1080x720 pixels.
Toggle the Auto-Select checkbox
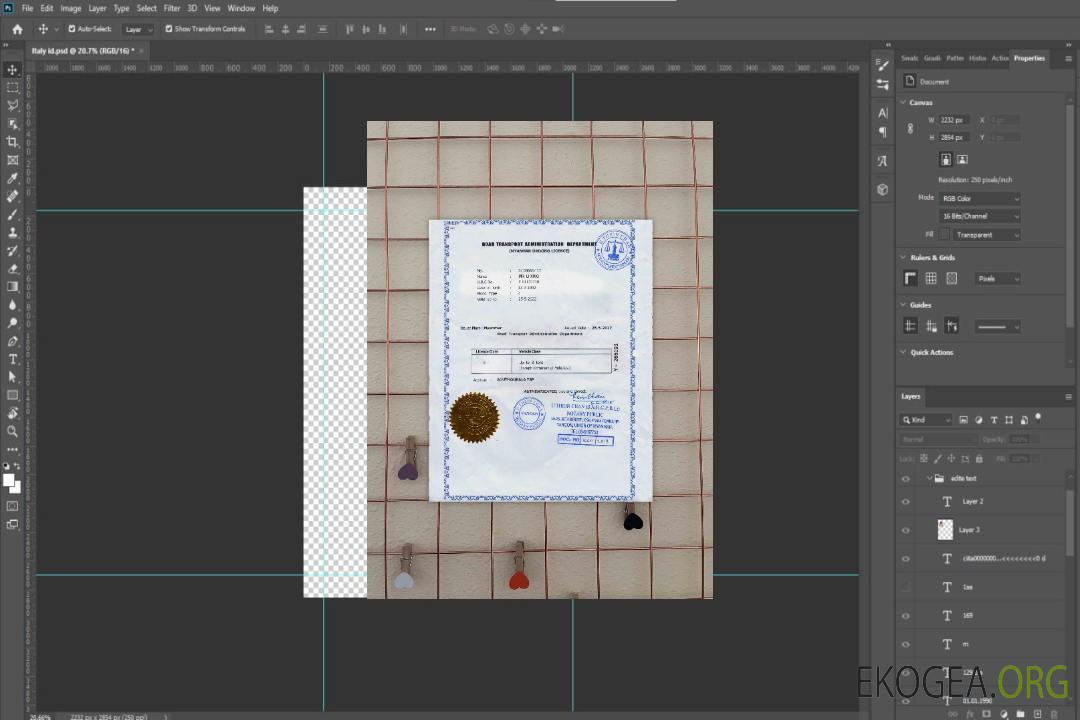click(x=72, y=29)
